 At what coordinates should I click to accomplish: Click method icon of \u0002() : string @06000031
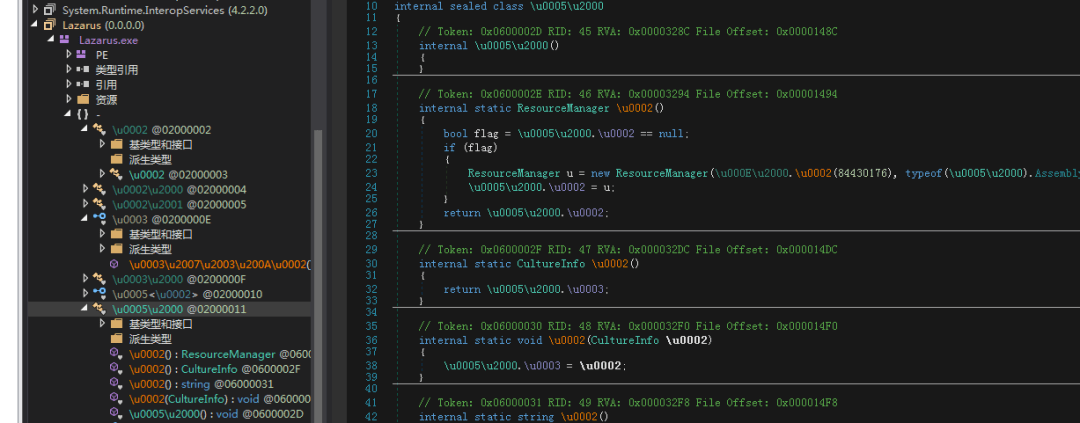click(x=116, y=384)
